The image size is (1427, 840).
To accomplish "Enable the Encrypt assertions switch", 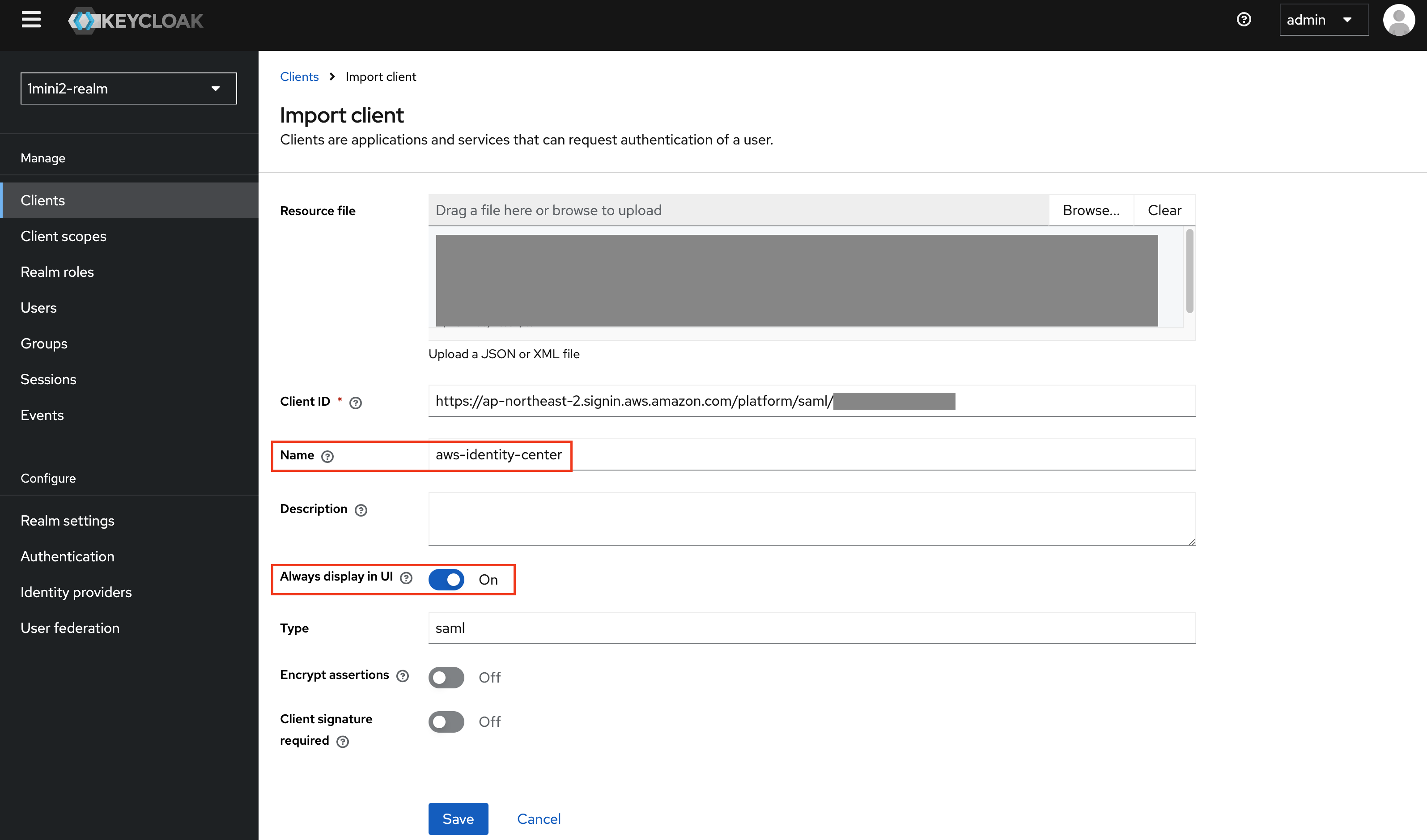I will (446, 678).
